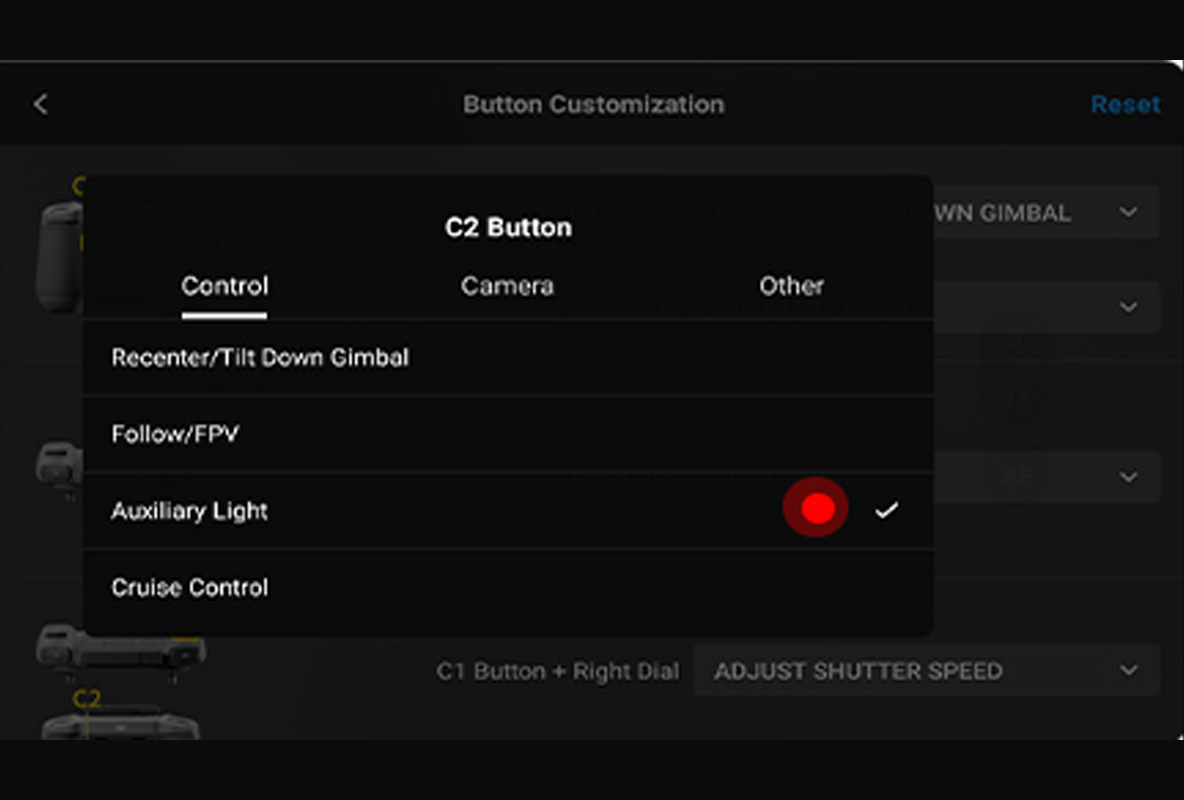Image resolution: width=1184 pixels, height=800 pixels.
Task: Open the Adjust Shutter Speed dropdown
Action: coord(926,671)
